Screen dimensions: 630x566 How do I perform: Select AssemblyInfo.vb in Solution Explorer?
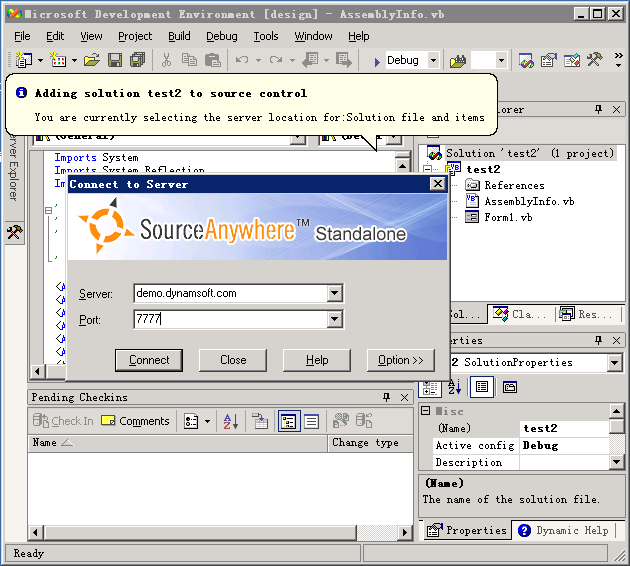point(528,201)
